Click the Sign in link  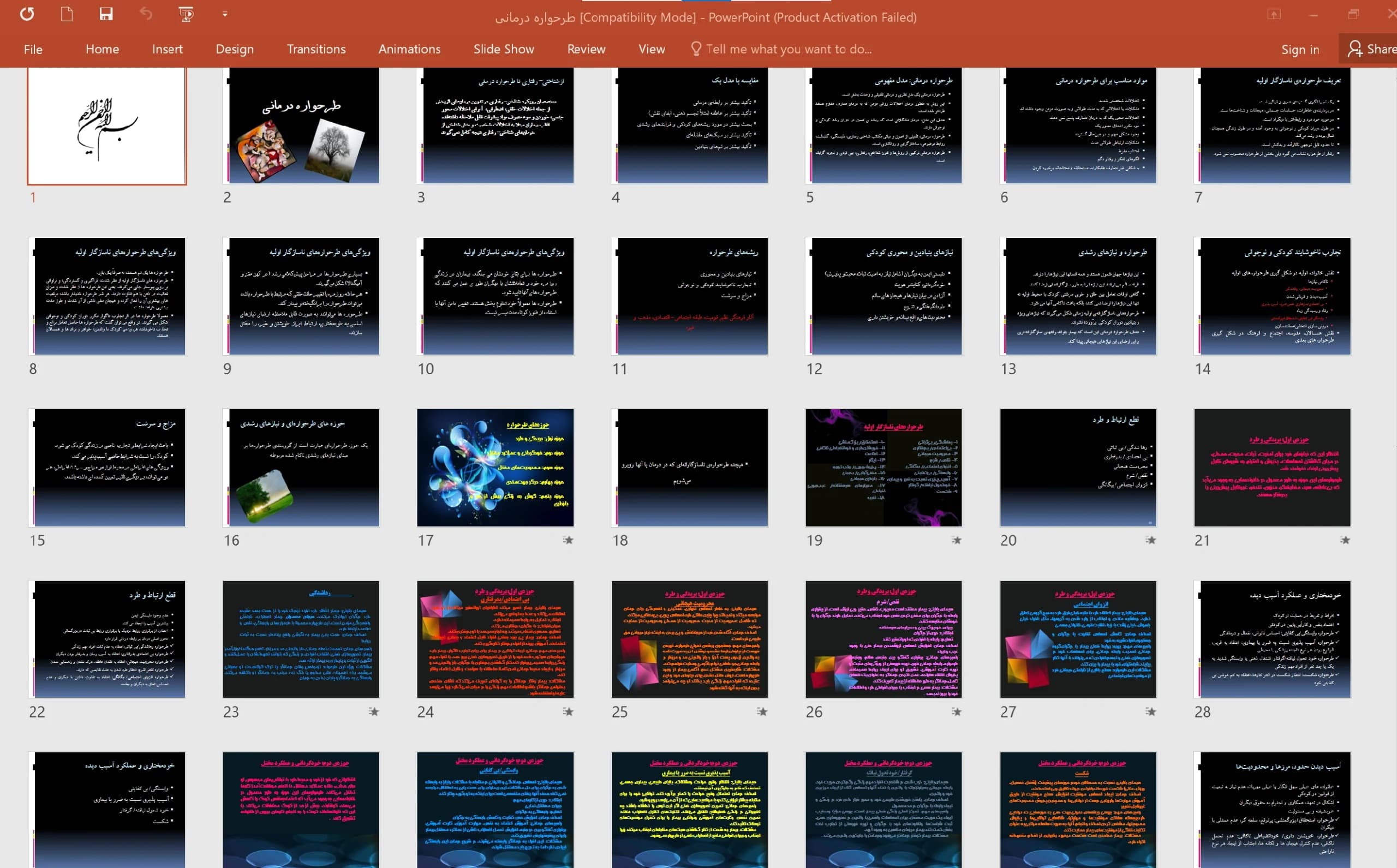[x=1300, y=50]
